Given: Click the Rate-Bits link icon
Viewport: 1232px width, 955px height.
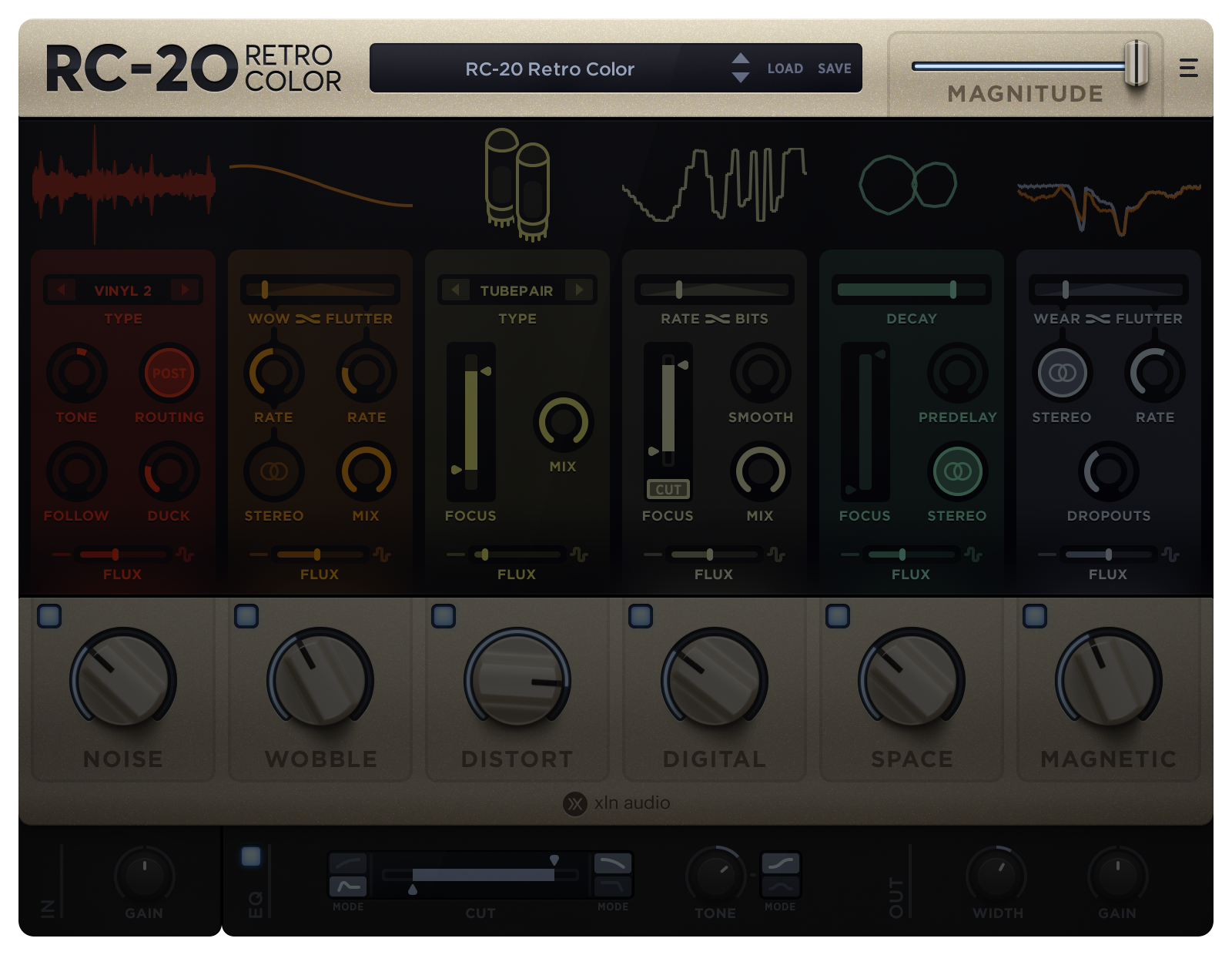Looking at the screenshot, I should pyautogui.click(x=718, y=319).
